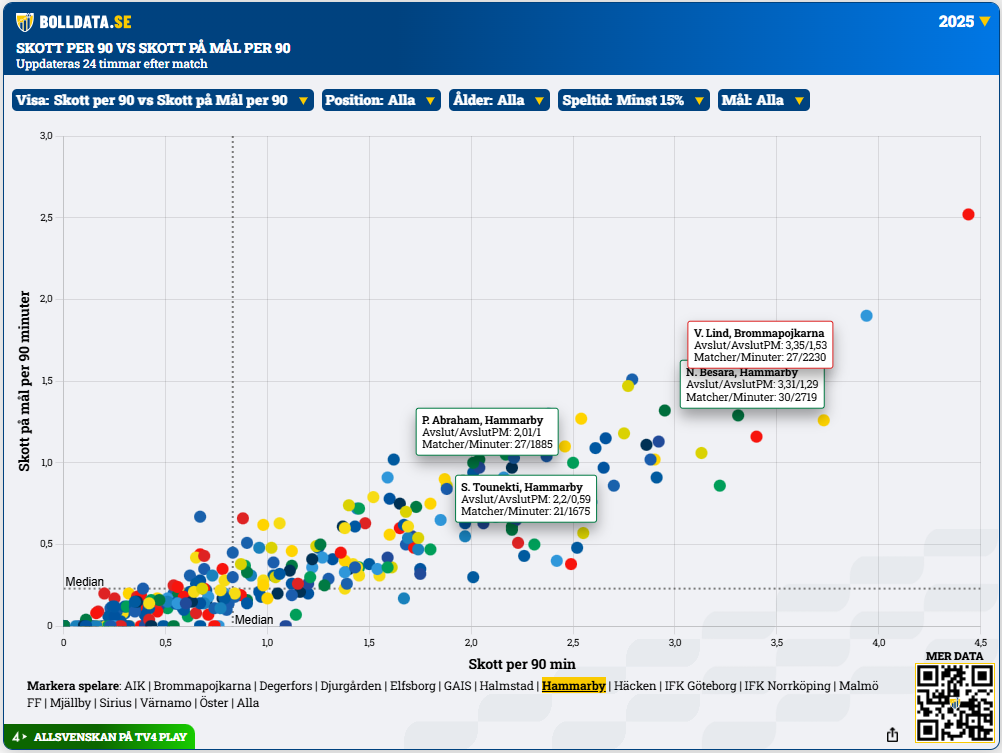Click the MER DATA QR code
The width and height of the screenshot is (1002, 753).
954,703
